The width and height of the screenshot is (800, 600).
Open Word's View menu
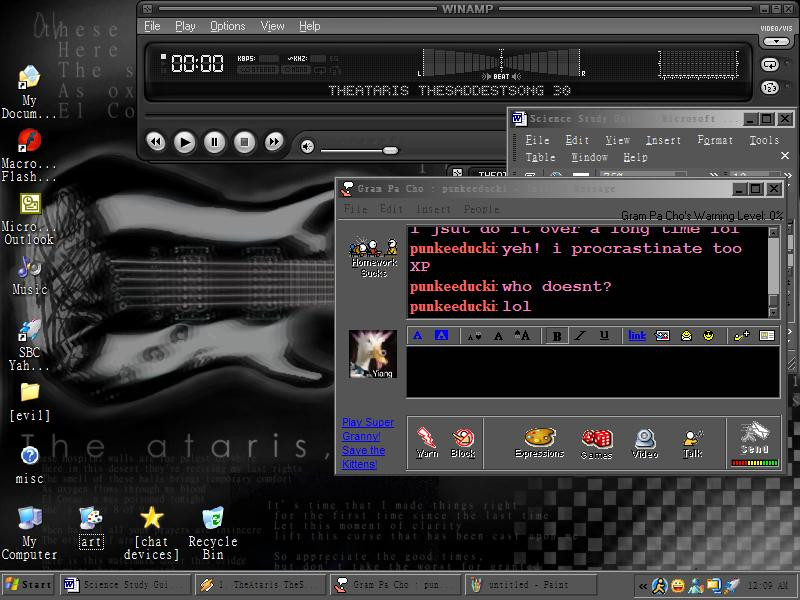point(617,140)
